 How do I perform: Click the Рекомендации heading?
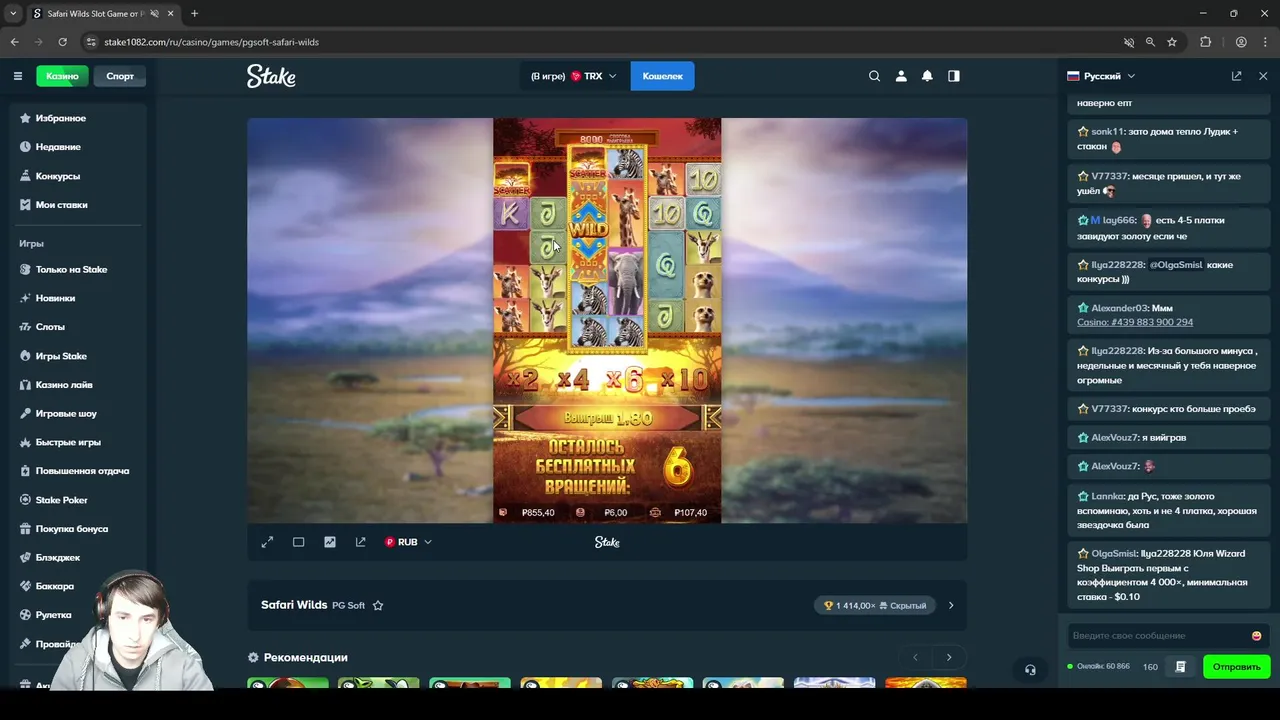(305, 657)
